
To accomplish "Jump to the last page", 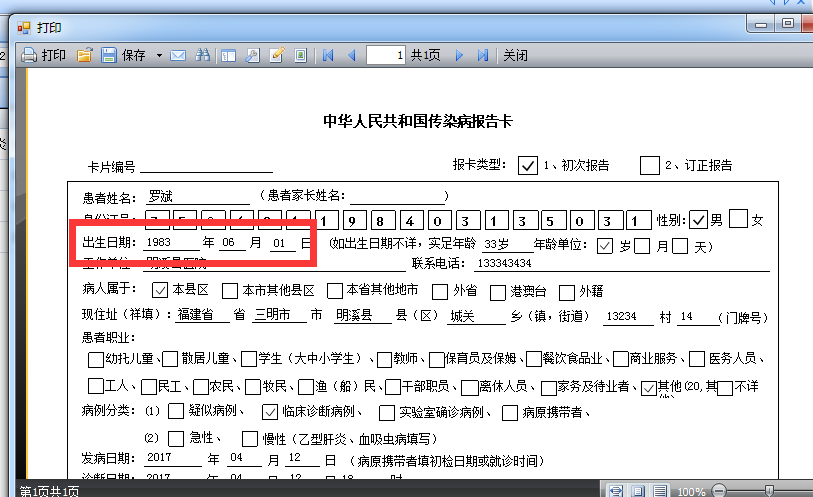I will coord(483,55).
